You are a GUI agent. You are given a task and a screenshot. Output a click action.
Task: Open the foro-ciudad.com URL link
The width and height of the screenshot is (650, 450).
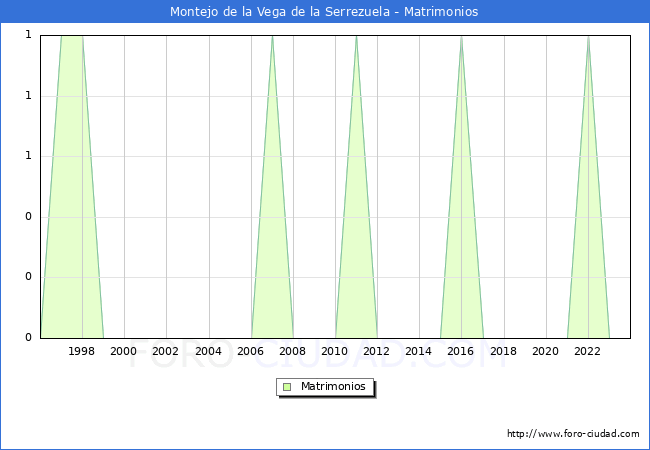(573, 434)
